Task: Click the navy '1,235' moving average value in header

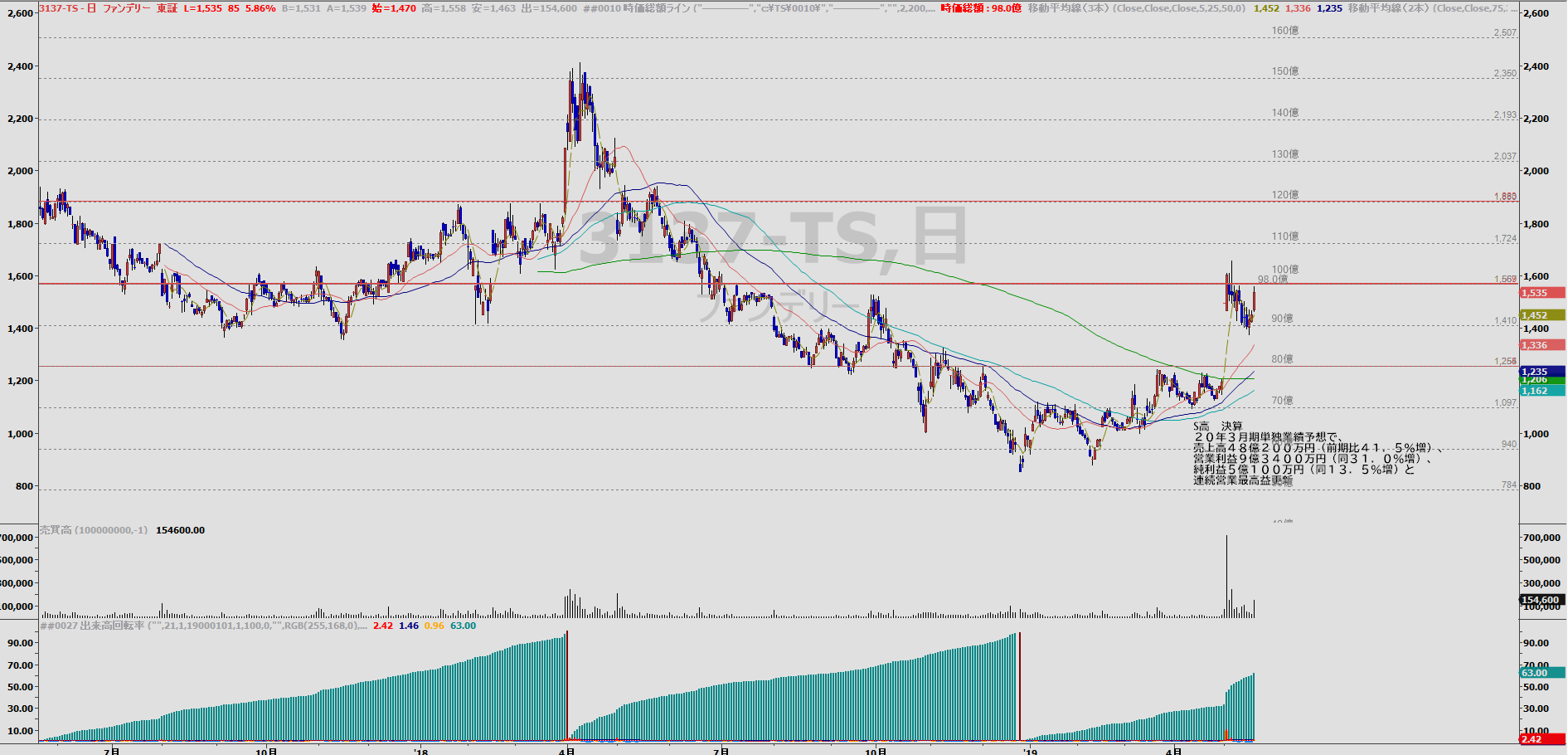Action: (x=1329, y=7)
